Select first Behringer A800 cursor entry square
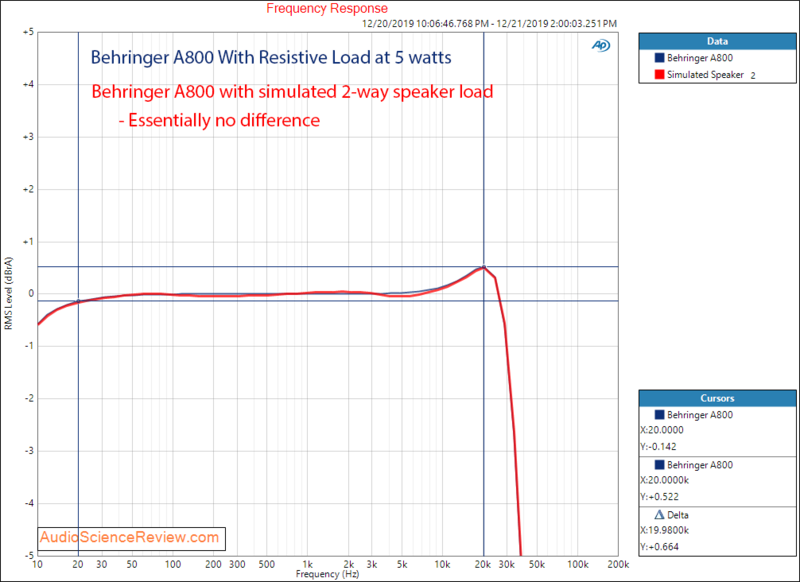This screenshot has height=582, width=800. (660, 414)
